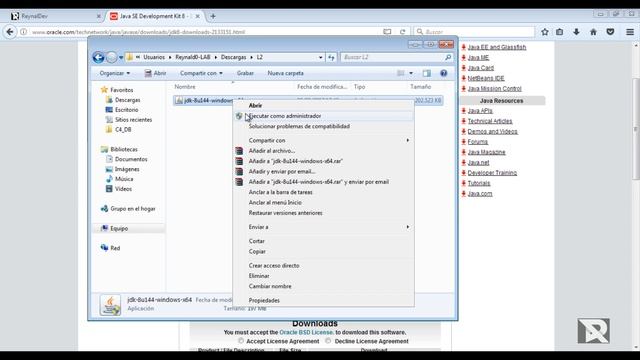Bookmark this page with star icon
This screenshot has width=640, height=360.
pos(544,31)
